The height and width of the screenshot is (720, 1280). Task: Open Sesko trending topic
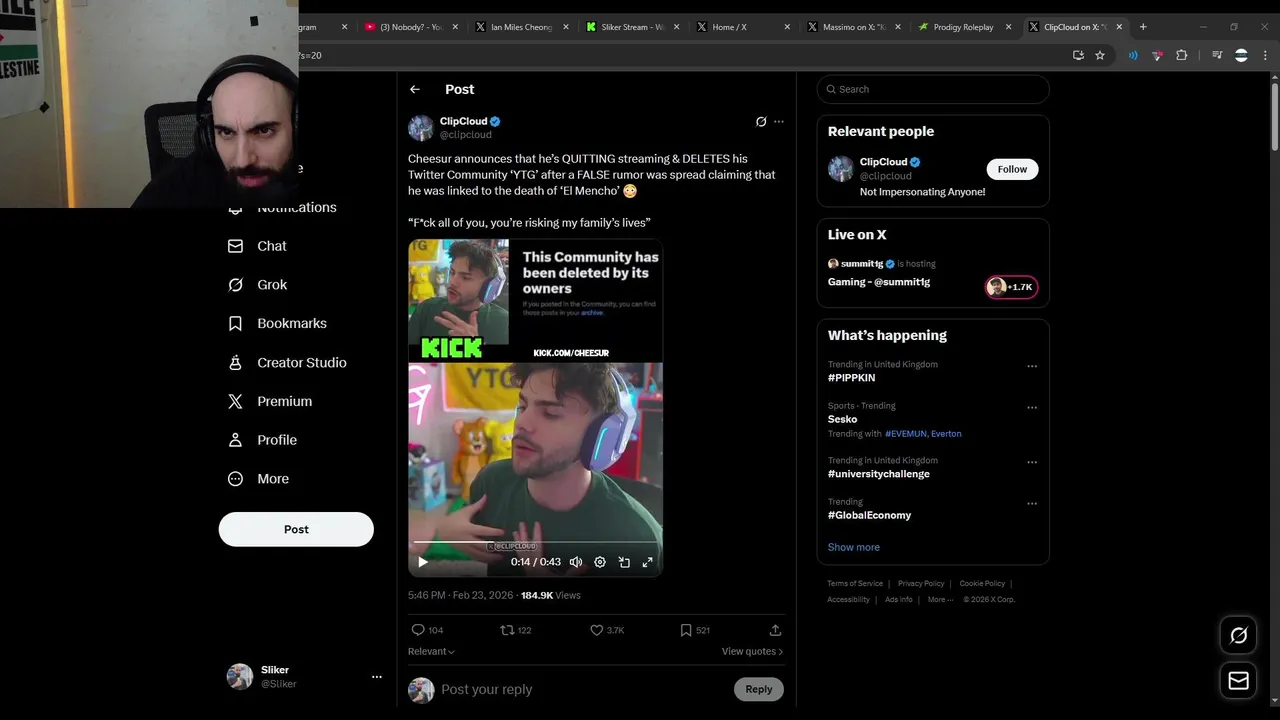click(x=842, y=419)
